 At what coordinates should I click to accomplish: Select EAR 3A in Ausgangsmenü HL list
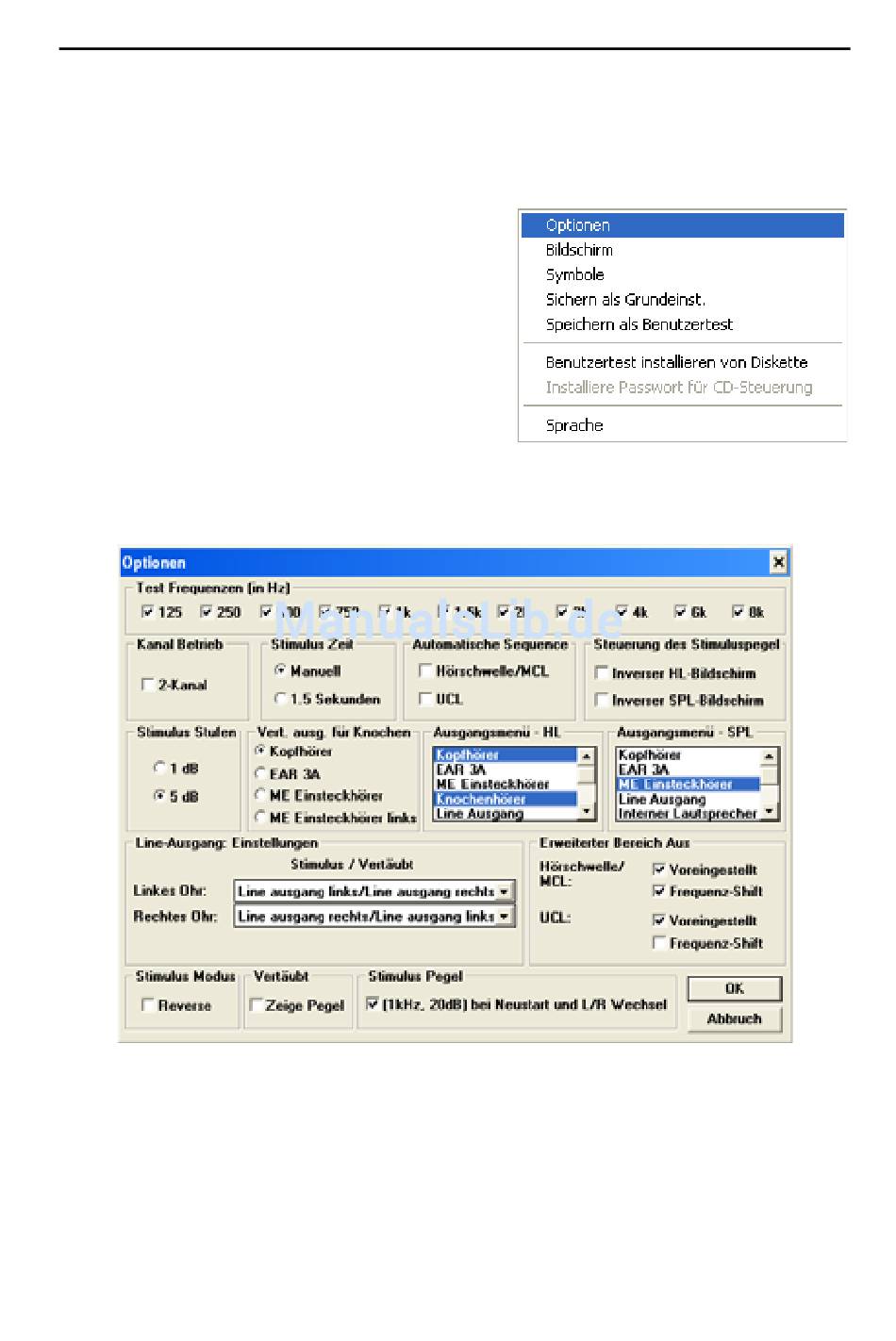click(x=506, y=770)
